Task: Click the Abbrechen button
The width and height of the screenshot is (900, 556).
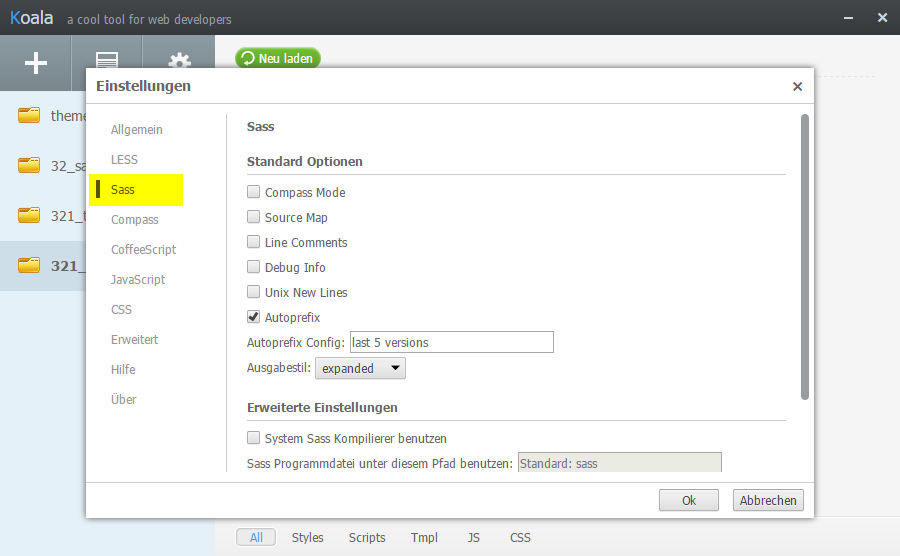Action: 768,500
